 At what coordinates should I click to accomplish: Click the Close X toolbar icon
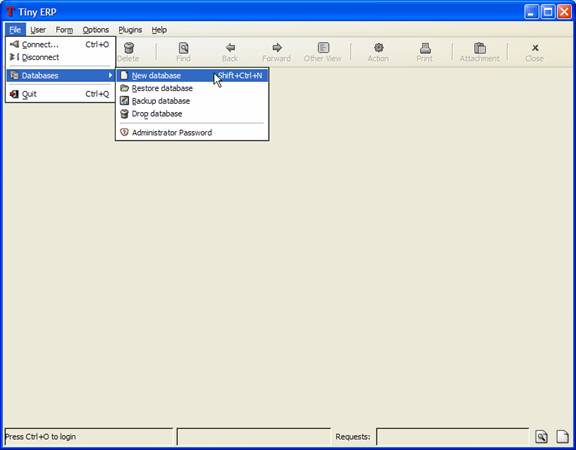(x=535, y=48)
